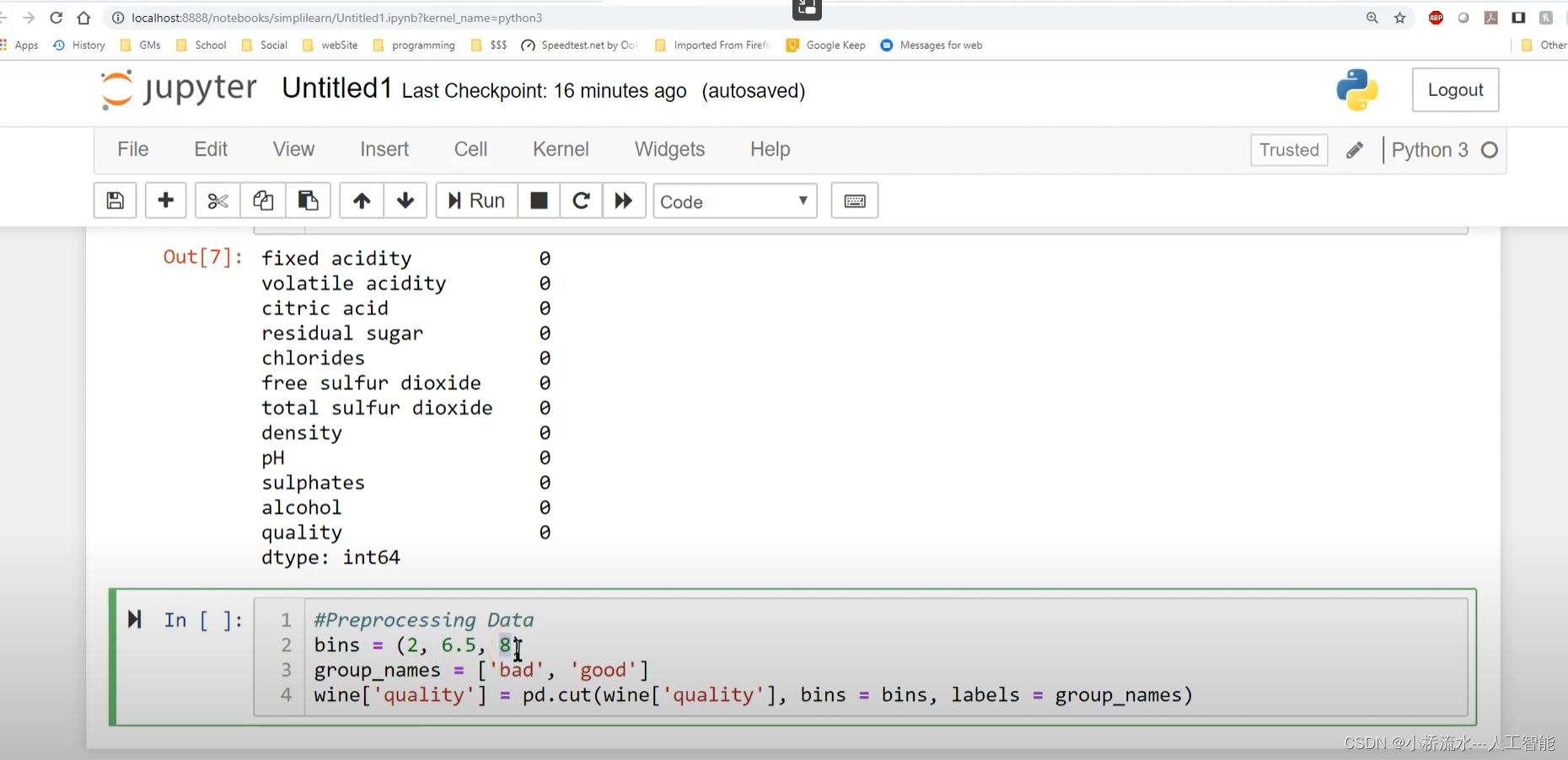Screen dimensions: 1568x760
Task: Save notebook with the floppy disk icon
Action: point(115,201)
